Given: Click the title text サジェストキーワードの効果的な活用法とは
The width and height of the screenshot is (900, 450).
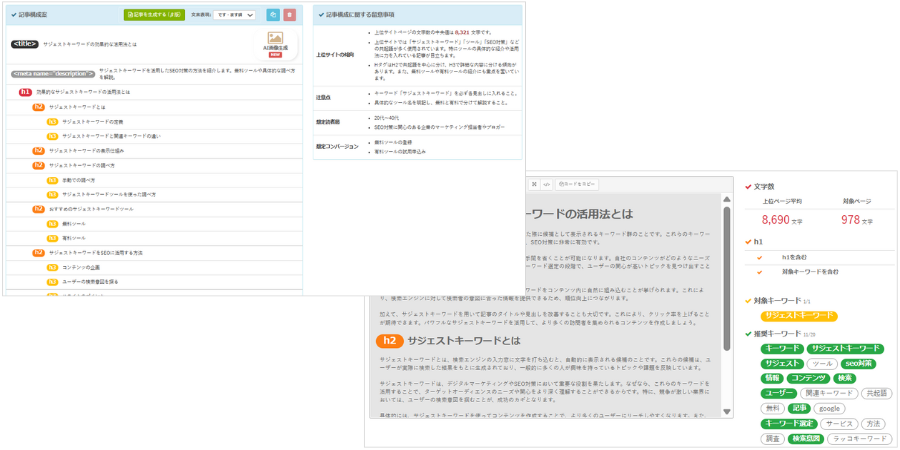Looking at the screenshot, I should [90, 44].
